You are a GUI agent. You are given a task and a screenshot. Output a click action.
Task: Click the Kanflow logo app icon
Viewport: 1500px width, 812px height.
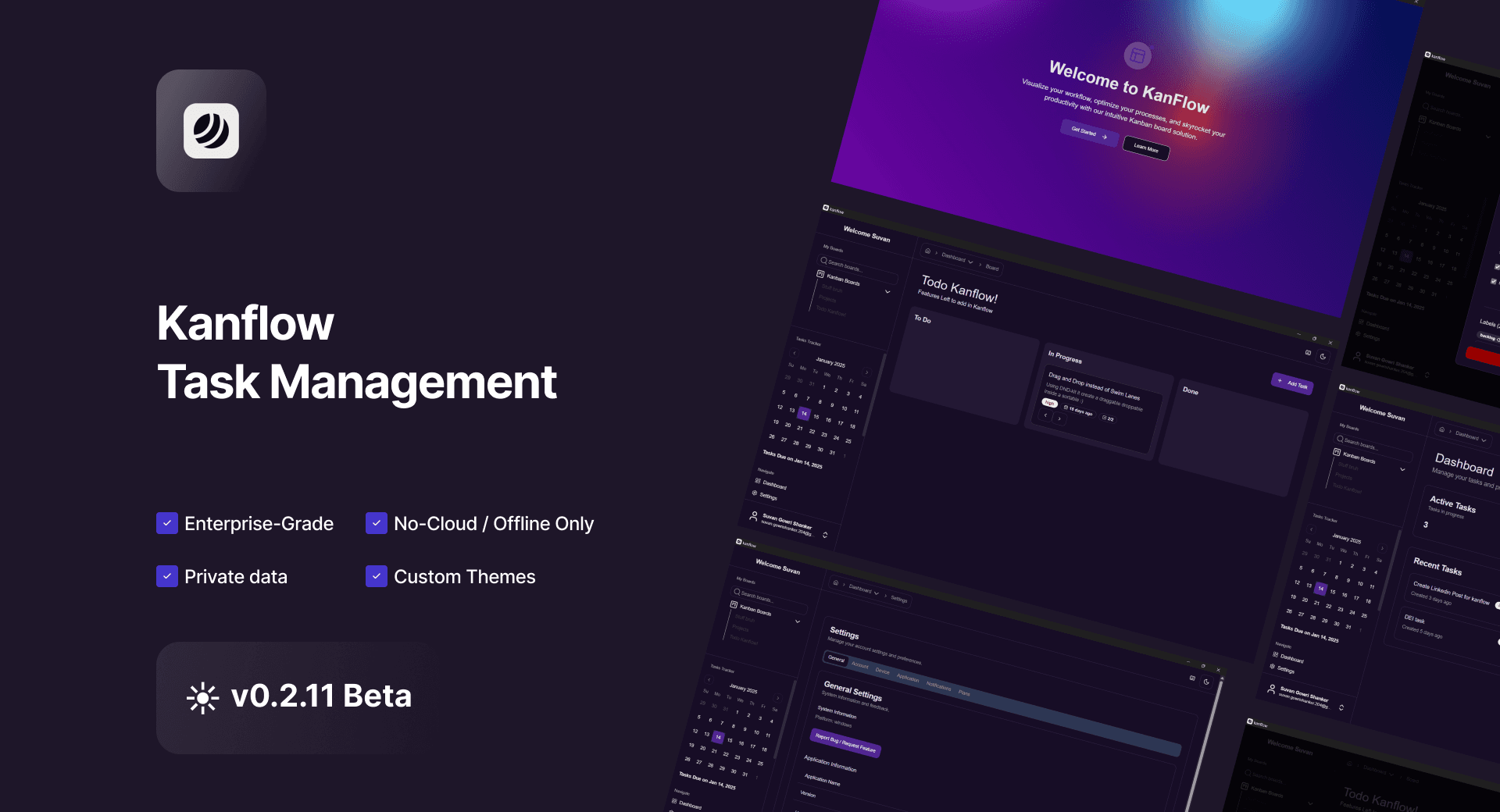pyautogui.click(x=211, y=130)
